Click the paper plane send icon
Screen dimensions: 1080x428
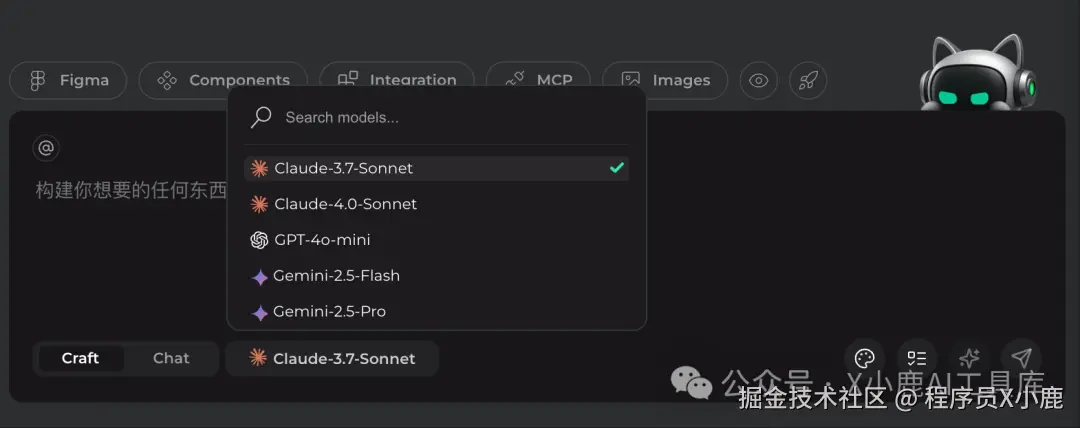point(1021,358)
